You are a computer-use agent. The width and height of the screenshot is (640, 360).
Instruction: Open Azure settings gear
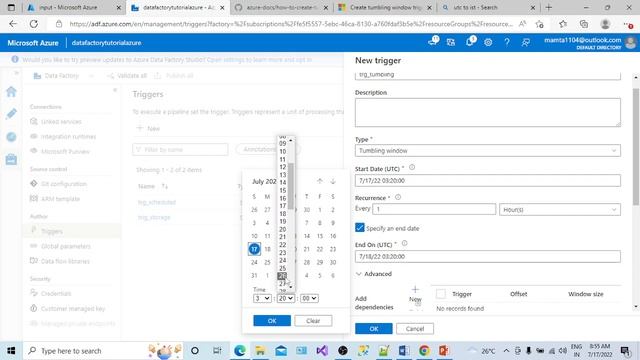click(x=488, y=42)
